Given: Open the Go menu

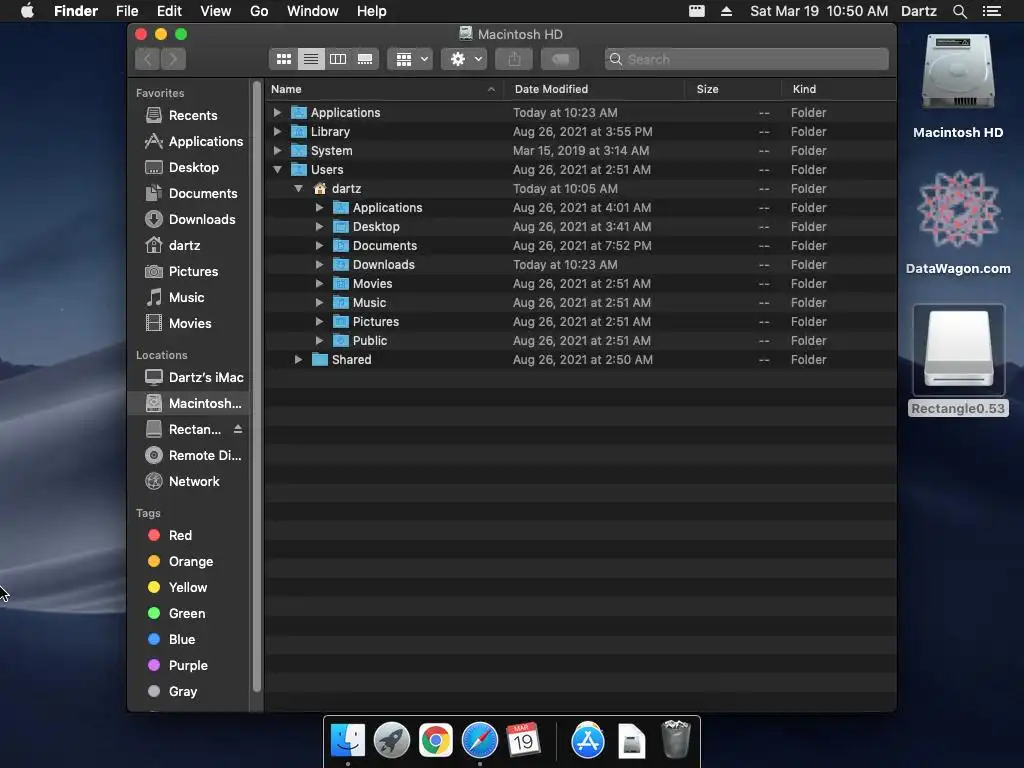Looking at the screenshot, I should pos(259,11).
